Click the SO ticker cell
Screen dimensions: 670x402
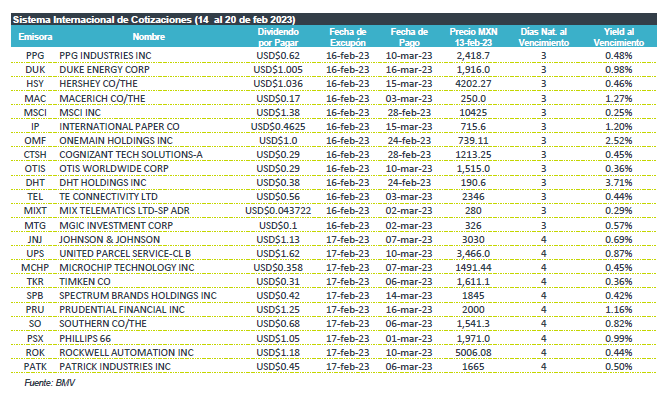(x=35, y=324)
